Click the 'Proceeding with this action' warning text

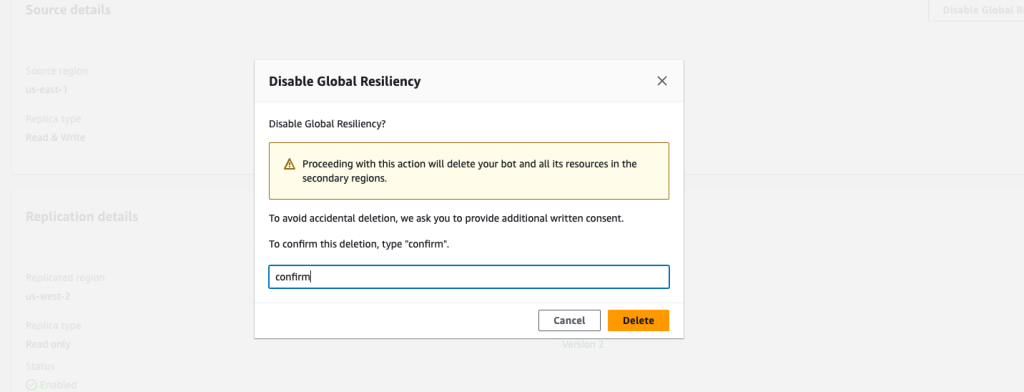470,171
